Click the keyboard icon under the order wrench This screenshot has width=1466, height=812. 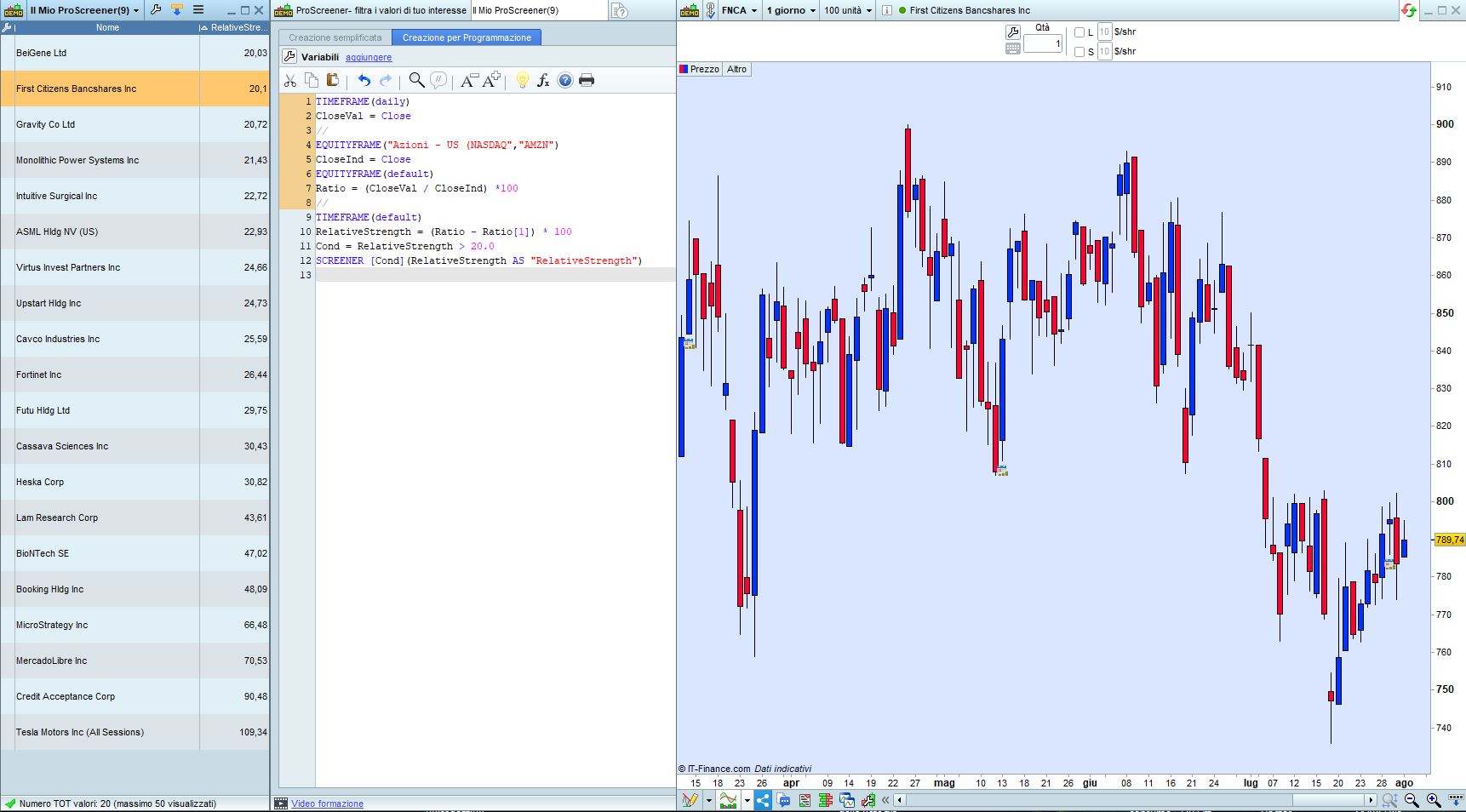tap(1013, 49)
